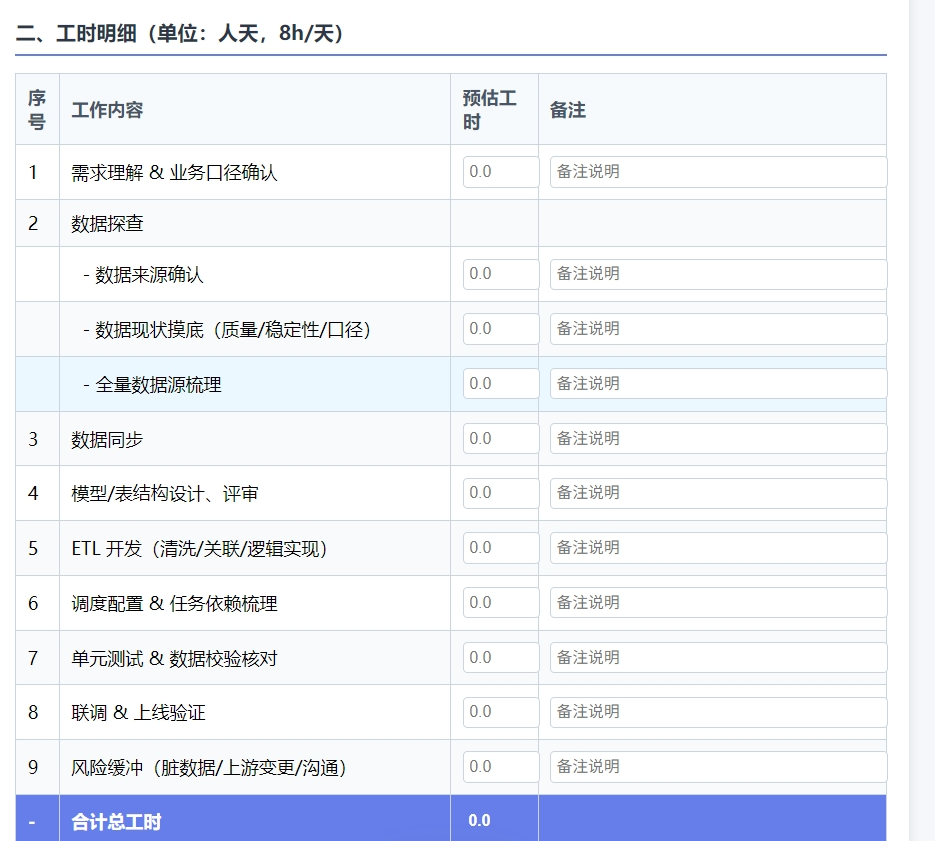The width and height of the screenshot is (935, 841).
Task: Click estimated hours field for 模型/表结构设计、评审
Action: [501, 493]
